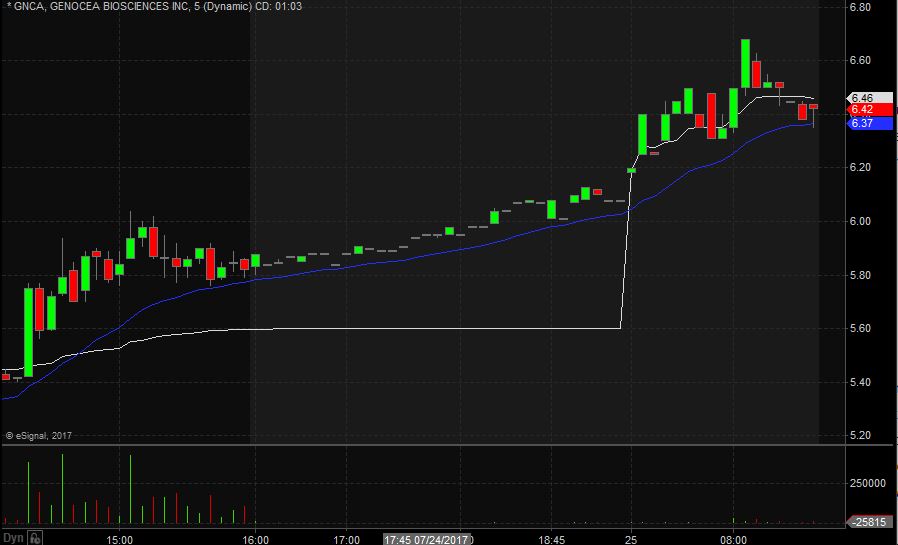Click the 17:00 time axis label
Image resolution: width=898 pixels, height=545 pixels.
tap(346, 539)
